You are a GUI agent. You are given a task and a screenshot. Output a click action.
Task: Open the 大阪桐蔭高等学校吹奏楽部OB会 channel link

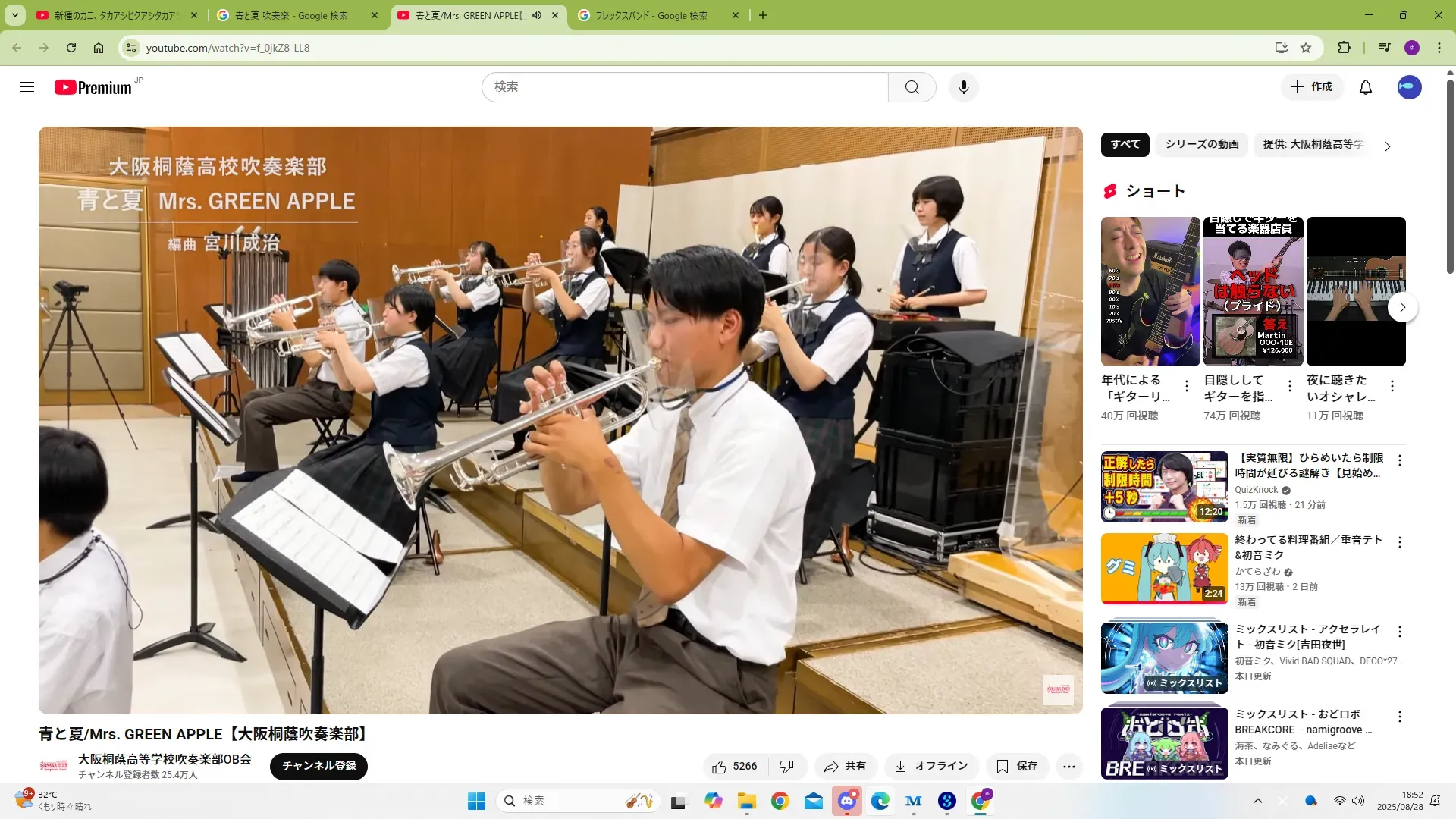click(x=165, y=759)
